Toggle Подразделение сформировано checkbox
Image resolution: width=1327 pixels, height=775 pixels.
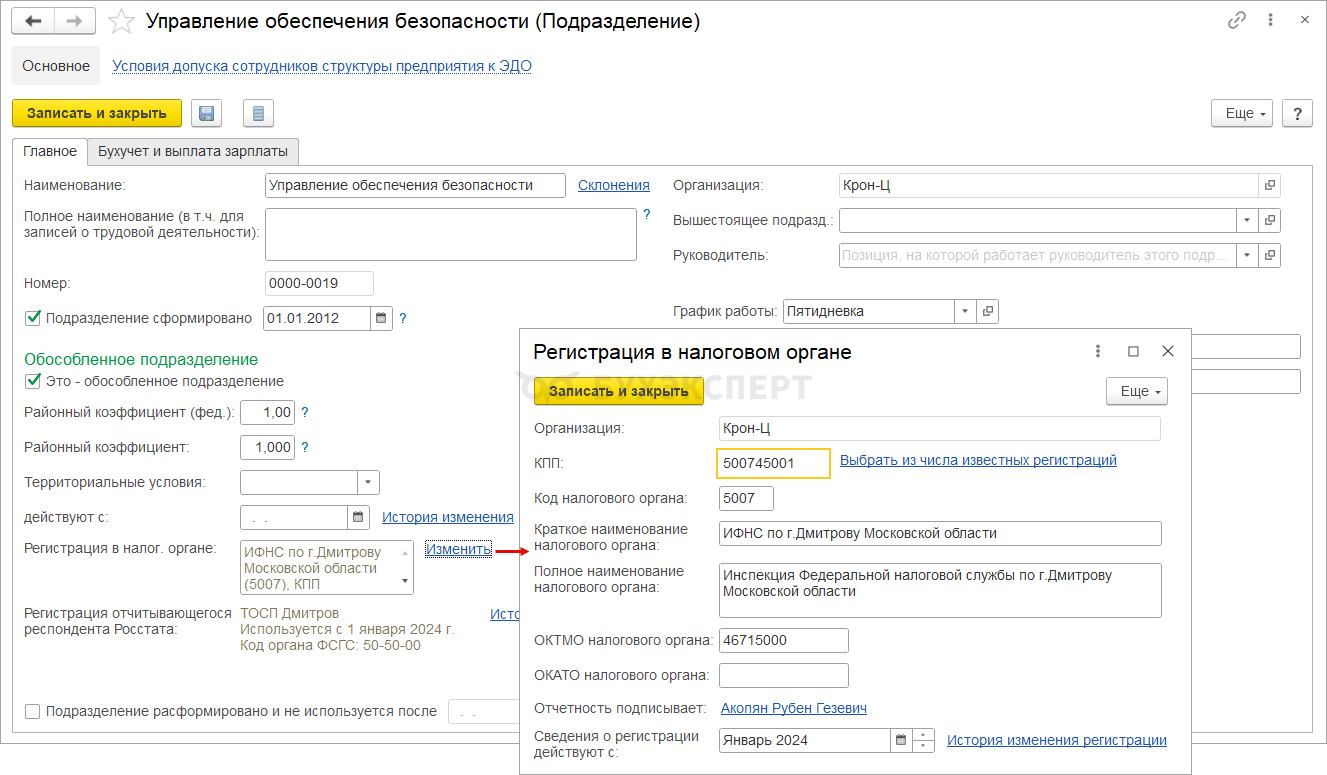coord(33,318)
